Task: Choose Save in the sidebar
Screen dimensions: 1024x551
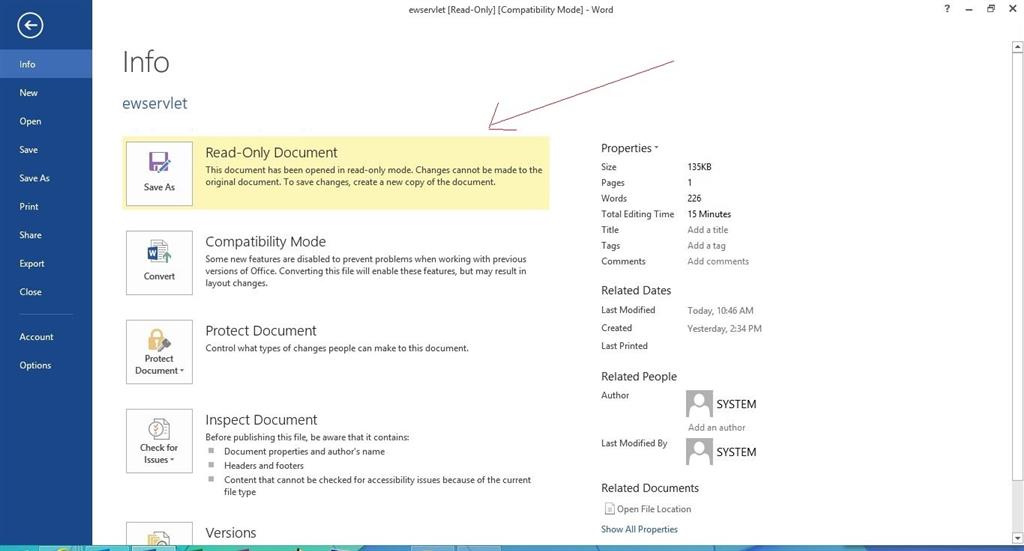Action: (x=46, y=150)
